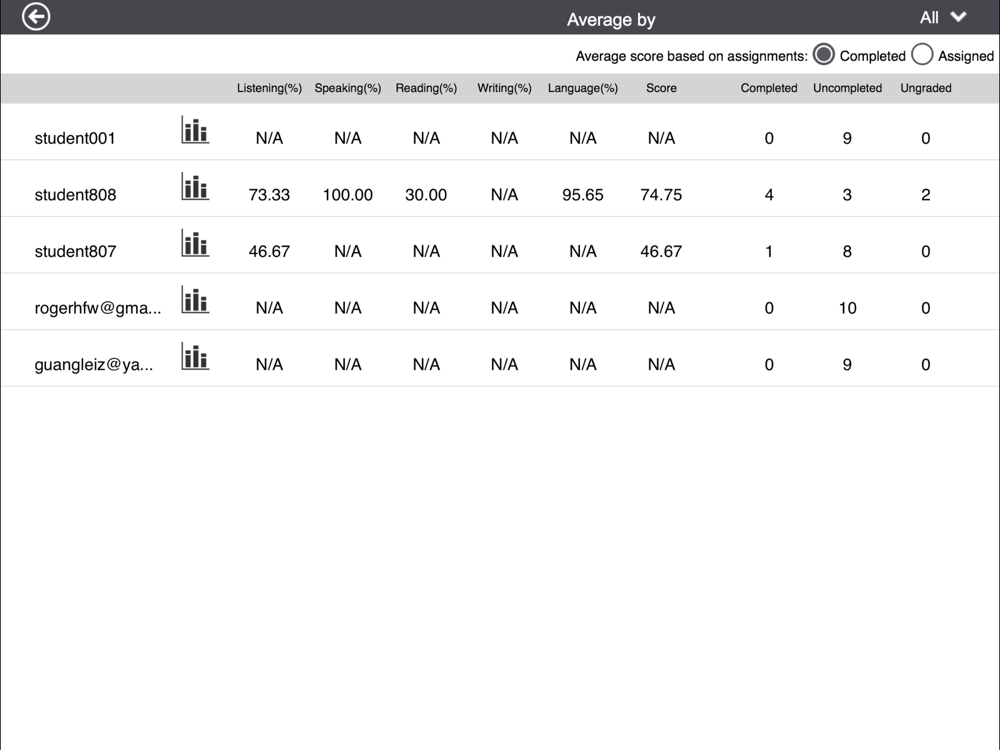Screen dimensions: 1000x750
Task: Click the Listening(%) column header
Action: [x=269, y=88]
